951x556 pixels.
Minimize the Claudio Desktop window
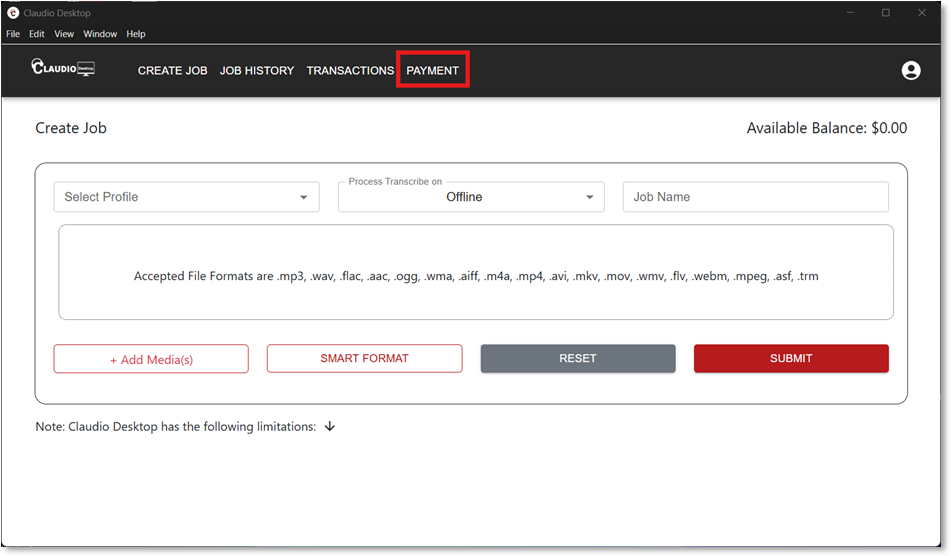click(850, 13)
